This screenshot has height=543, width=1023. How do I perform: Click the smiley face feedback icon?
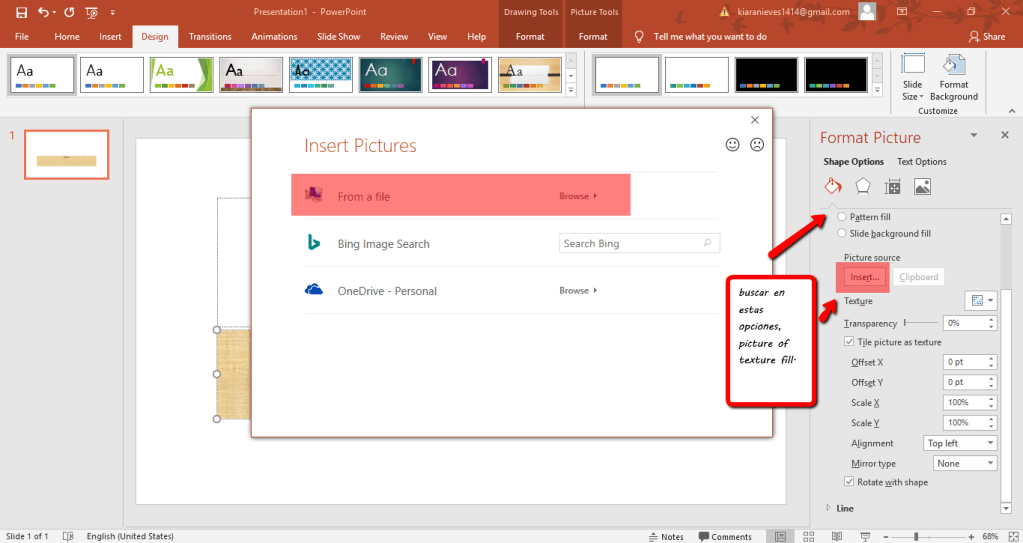point(733,145)
